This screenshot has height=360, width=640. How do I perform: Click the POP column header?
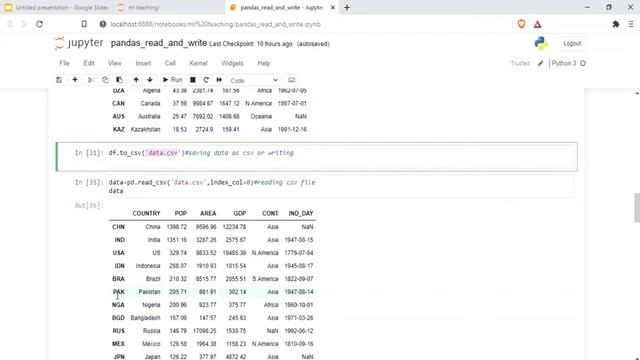tap(180, 213)
